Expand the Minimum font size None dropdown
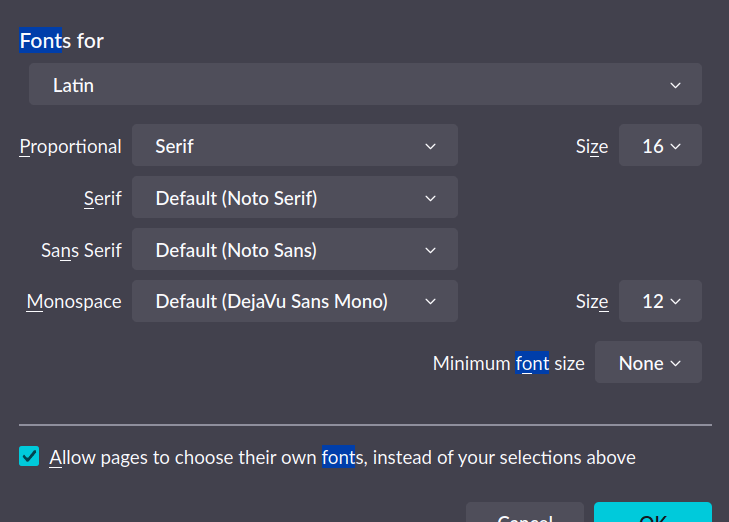This screenshot has height=522, width=729. click(x=648, y=363)
